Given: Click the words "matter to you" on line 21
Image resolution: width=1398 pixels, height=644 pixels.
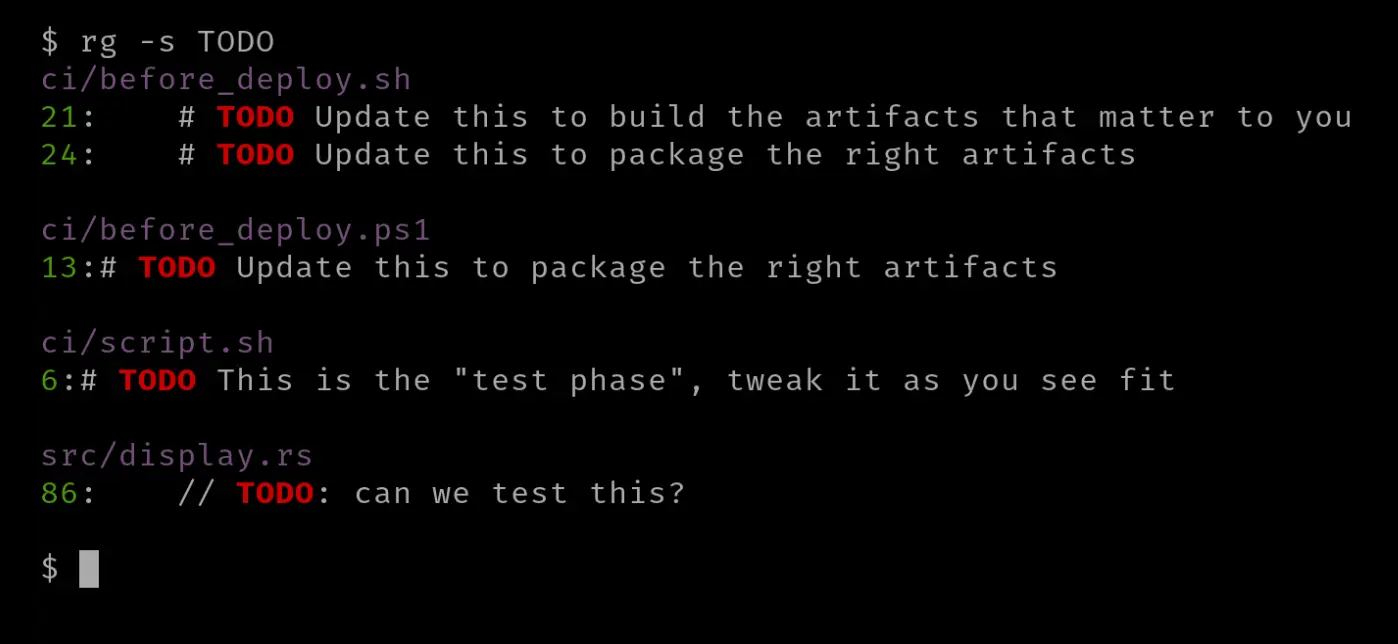Looking at the screenshot, I should pyautogui.click(x=1225, y=117).
